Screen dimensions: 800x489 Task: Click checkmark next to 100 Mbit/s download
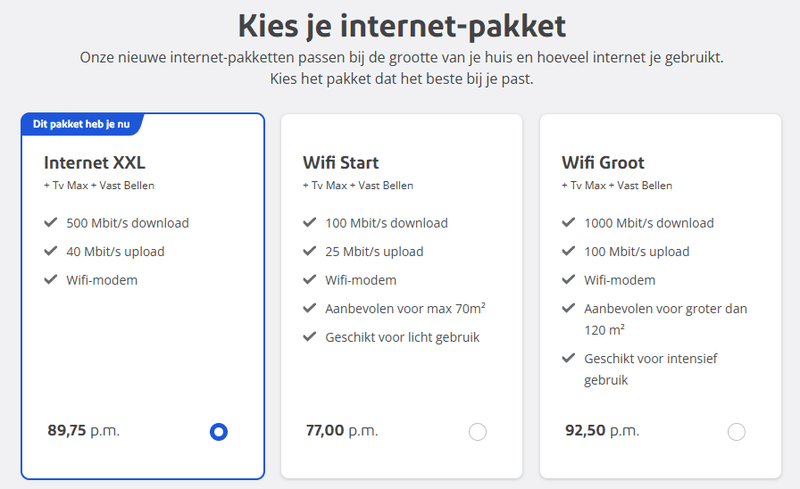(x=310, y=223)
